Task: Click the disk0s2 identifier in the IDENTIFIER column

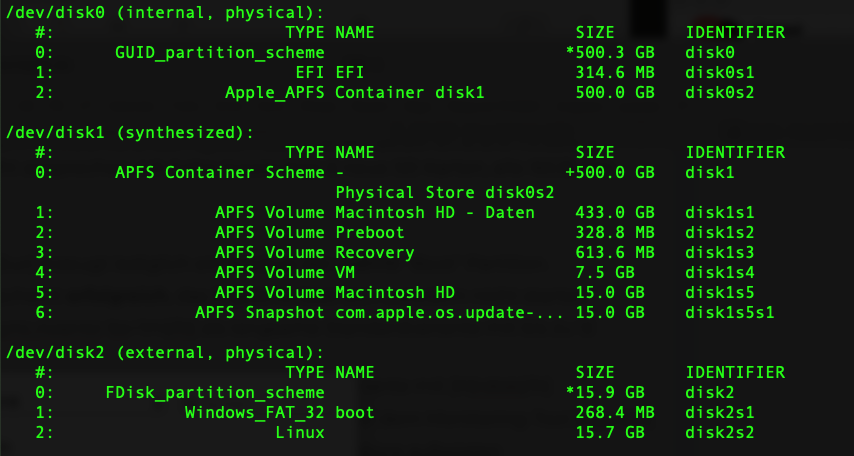Action: (x=719, y=92)
